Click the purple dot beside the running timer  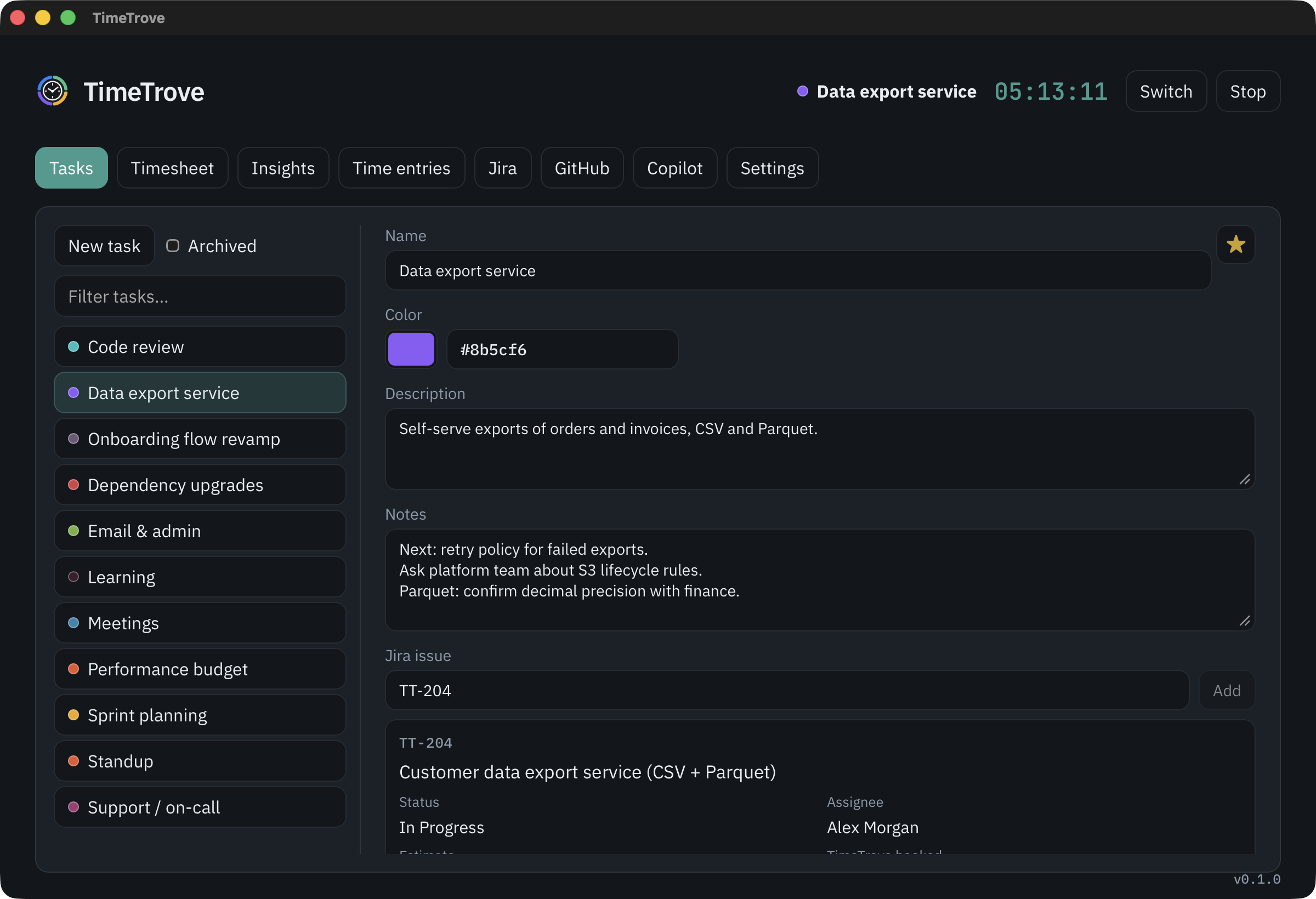(802, 91)
